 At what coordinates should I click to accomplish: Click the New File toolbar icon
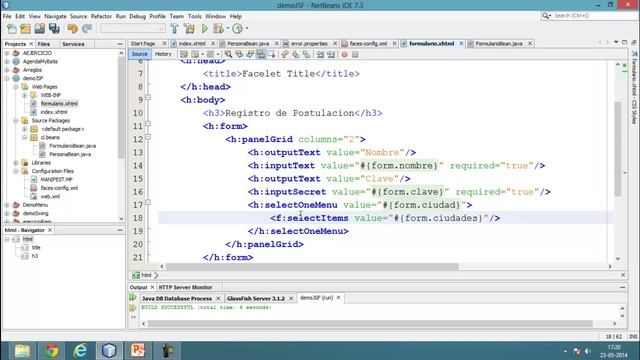[11, 29]
